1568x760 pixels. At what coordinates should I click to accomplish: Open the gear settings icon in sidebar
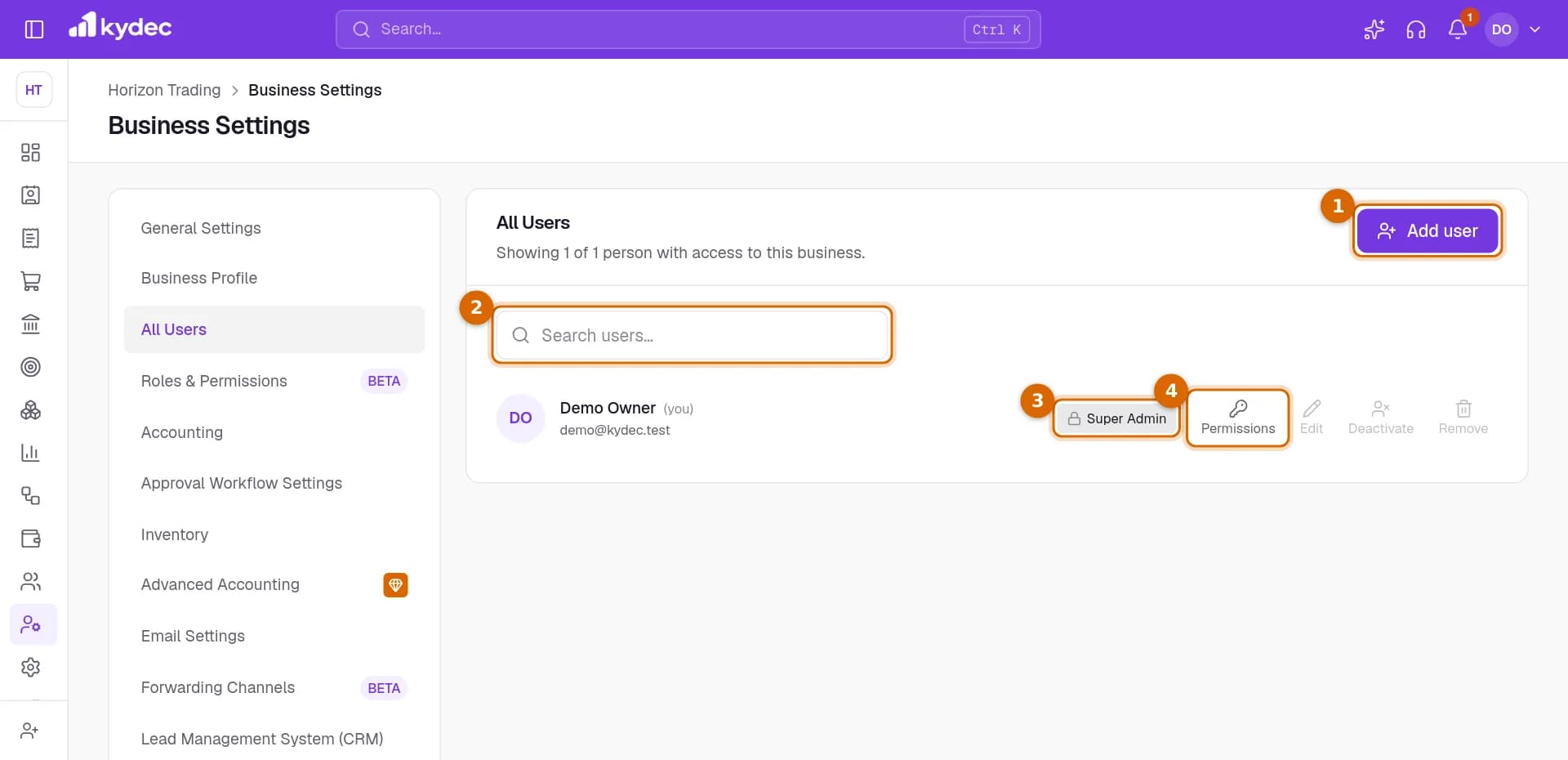pos(30,667)
